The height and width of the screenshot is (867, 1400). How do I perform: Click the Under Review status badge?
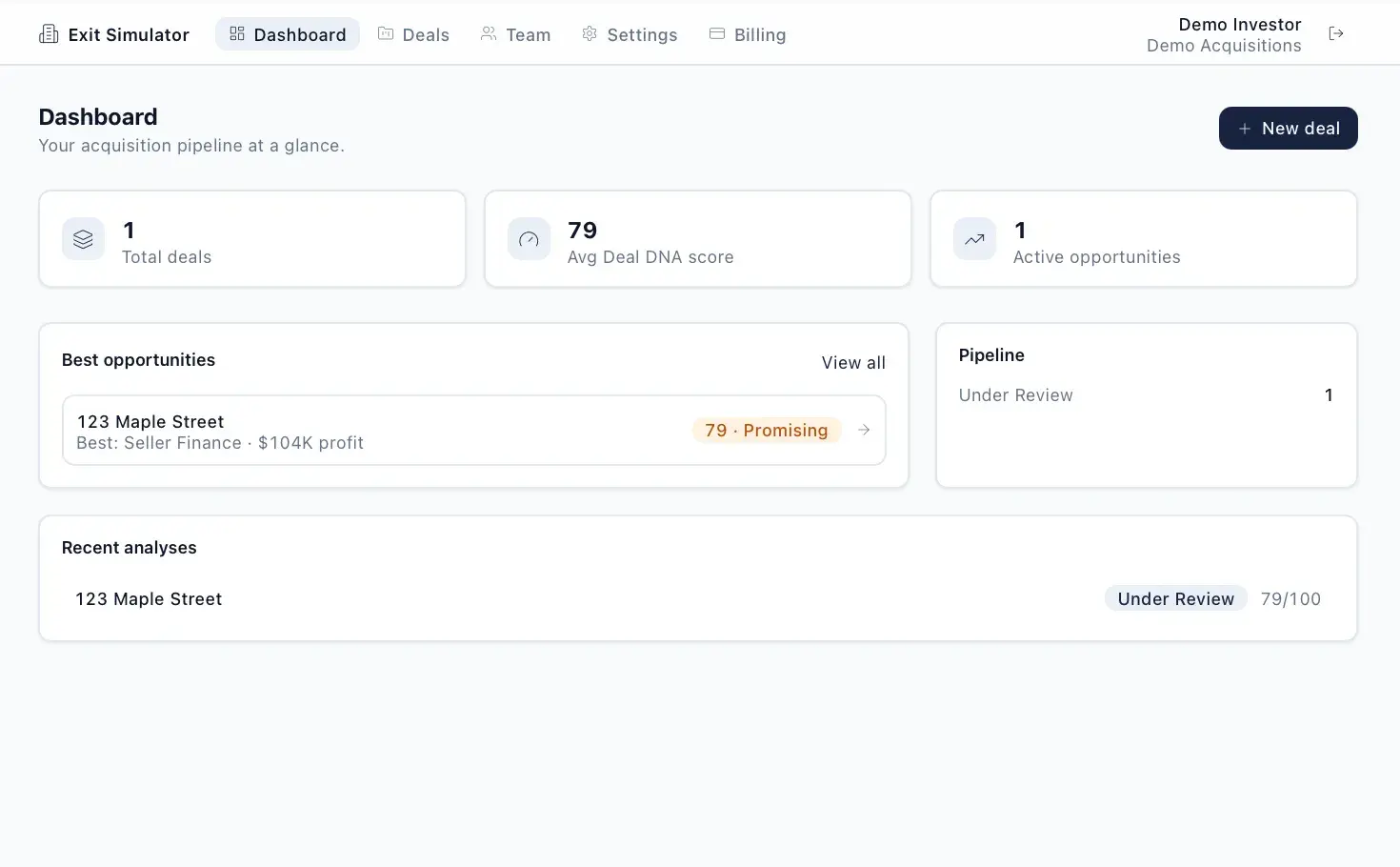(1175, 598)
